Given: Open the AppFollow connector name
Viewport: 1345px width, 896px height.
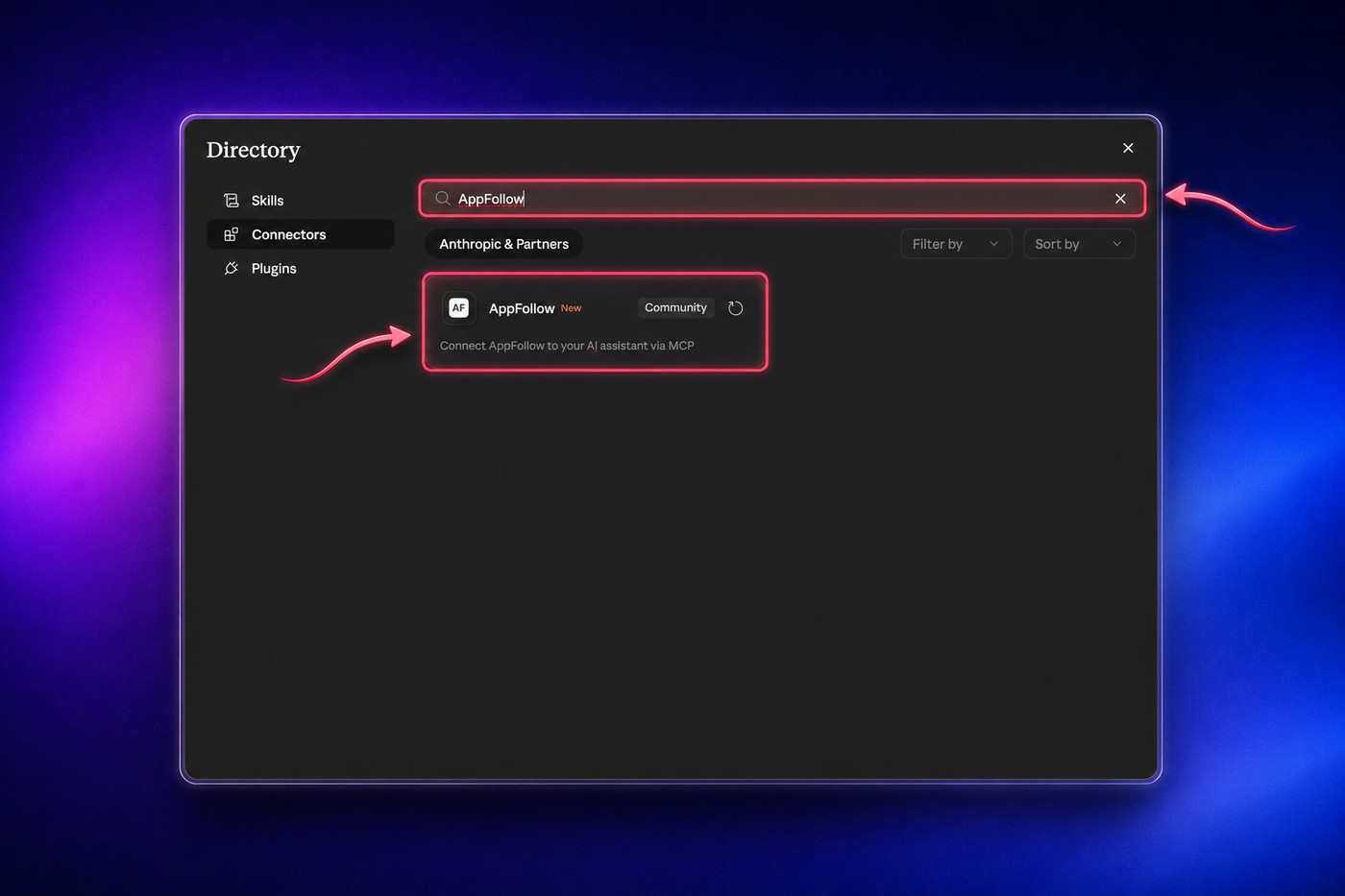Looking at the screenshot, I should [522, 308].
